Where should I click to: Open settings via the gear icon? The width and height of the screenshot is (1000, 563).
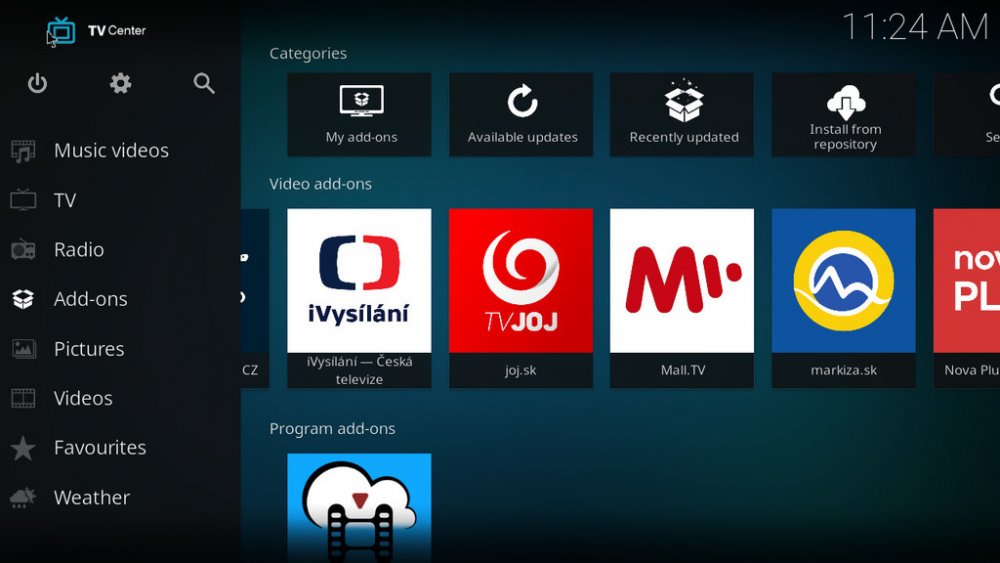(x=120, y=84)
